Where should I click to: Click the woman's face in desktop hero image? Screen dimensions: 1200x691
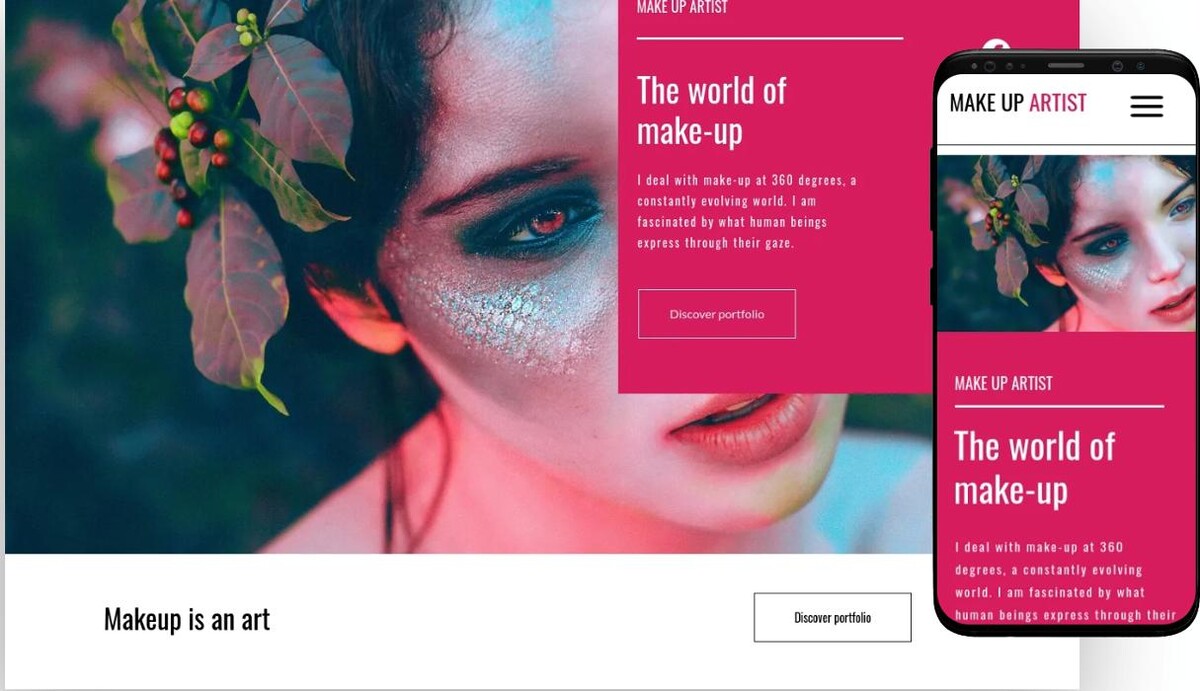coord(560,290)
